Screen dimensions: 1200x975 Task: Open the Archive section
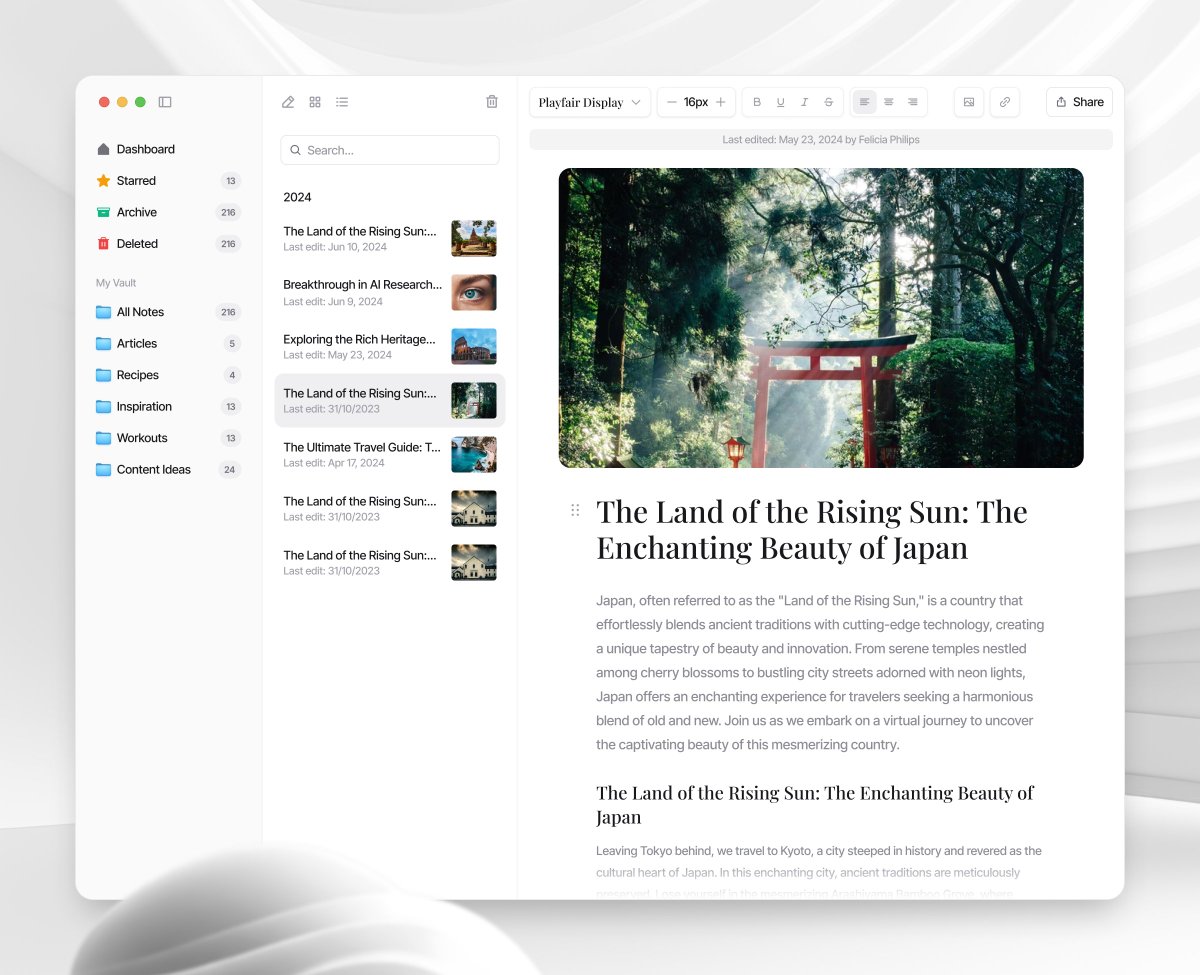[168, 212]
